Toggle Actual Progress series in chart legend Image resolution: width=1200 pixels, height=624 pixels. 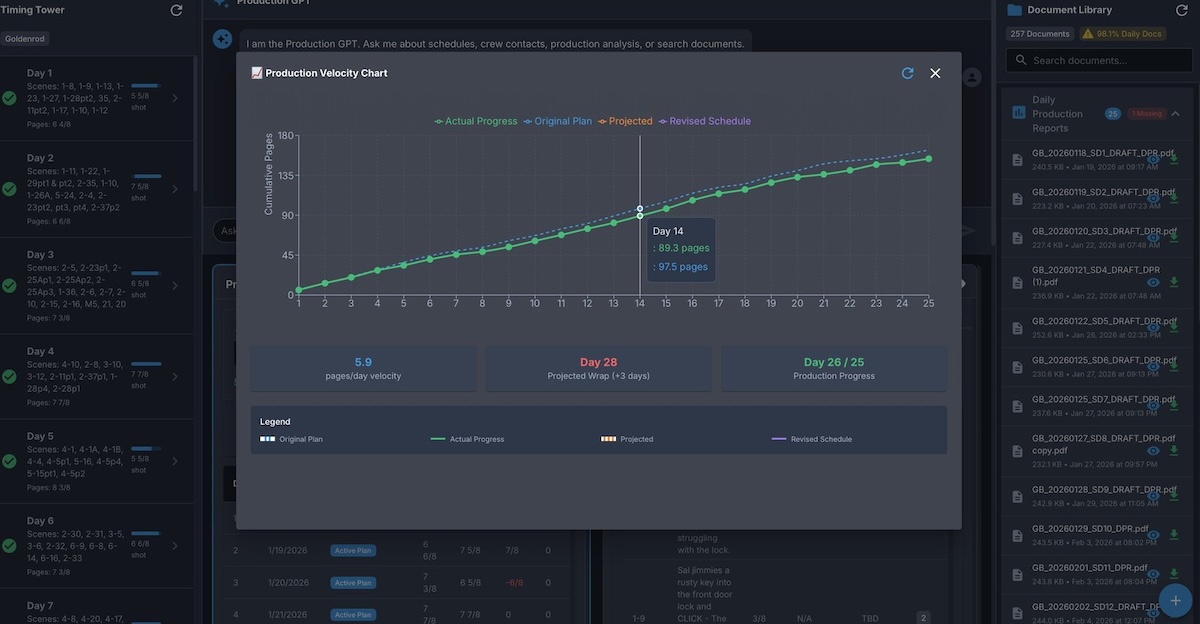click(x=476, y=121)
